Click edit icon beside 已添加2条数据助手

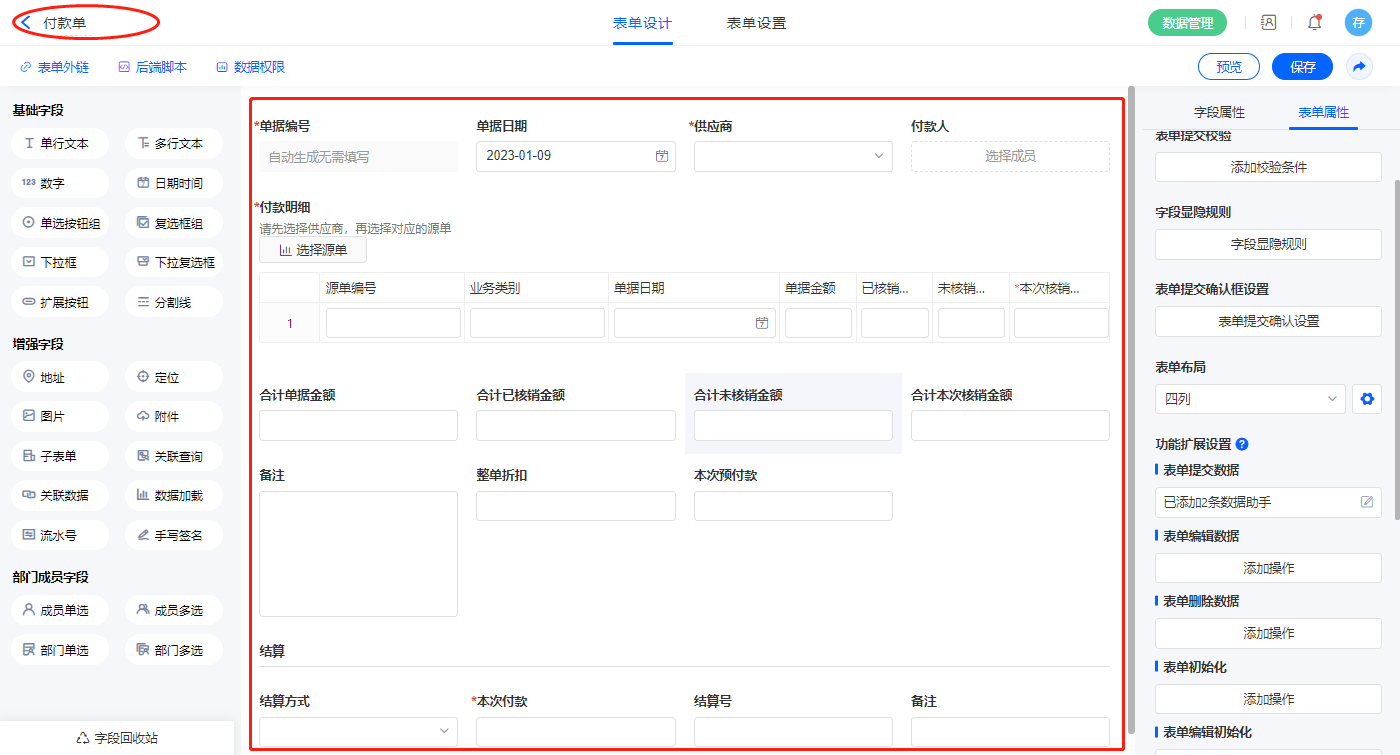click(1366, 502)
